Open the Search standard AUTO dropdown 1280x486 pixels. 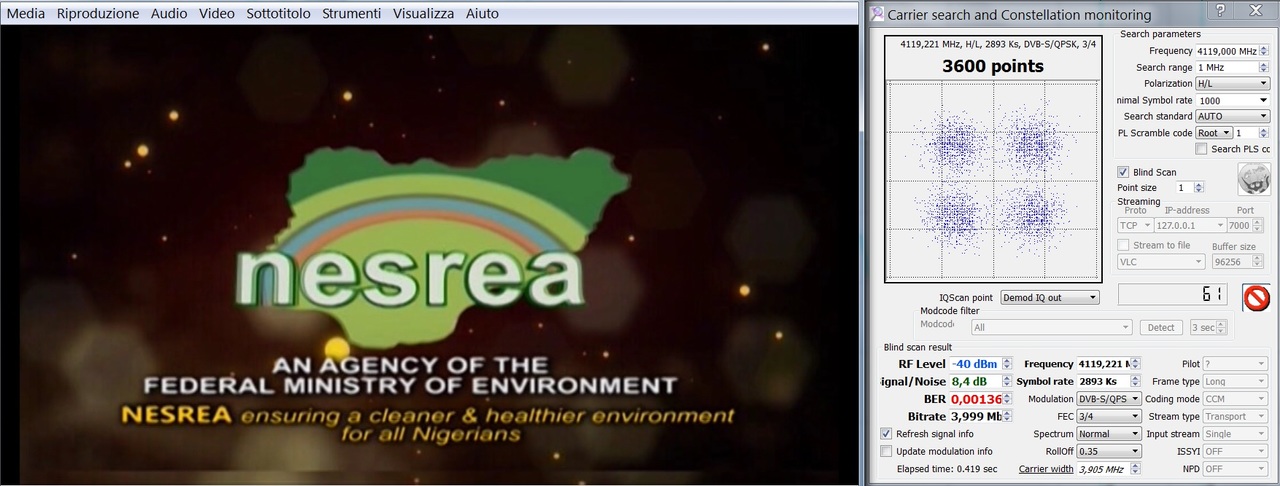click(1233, 116)
